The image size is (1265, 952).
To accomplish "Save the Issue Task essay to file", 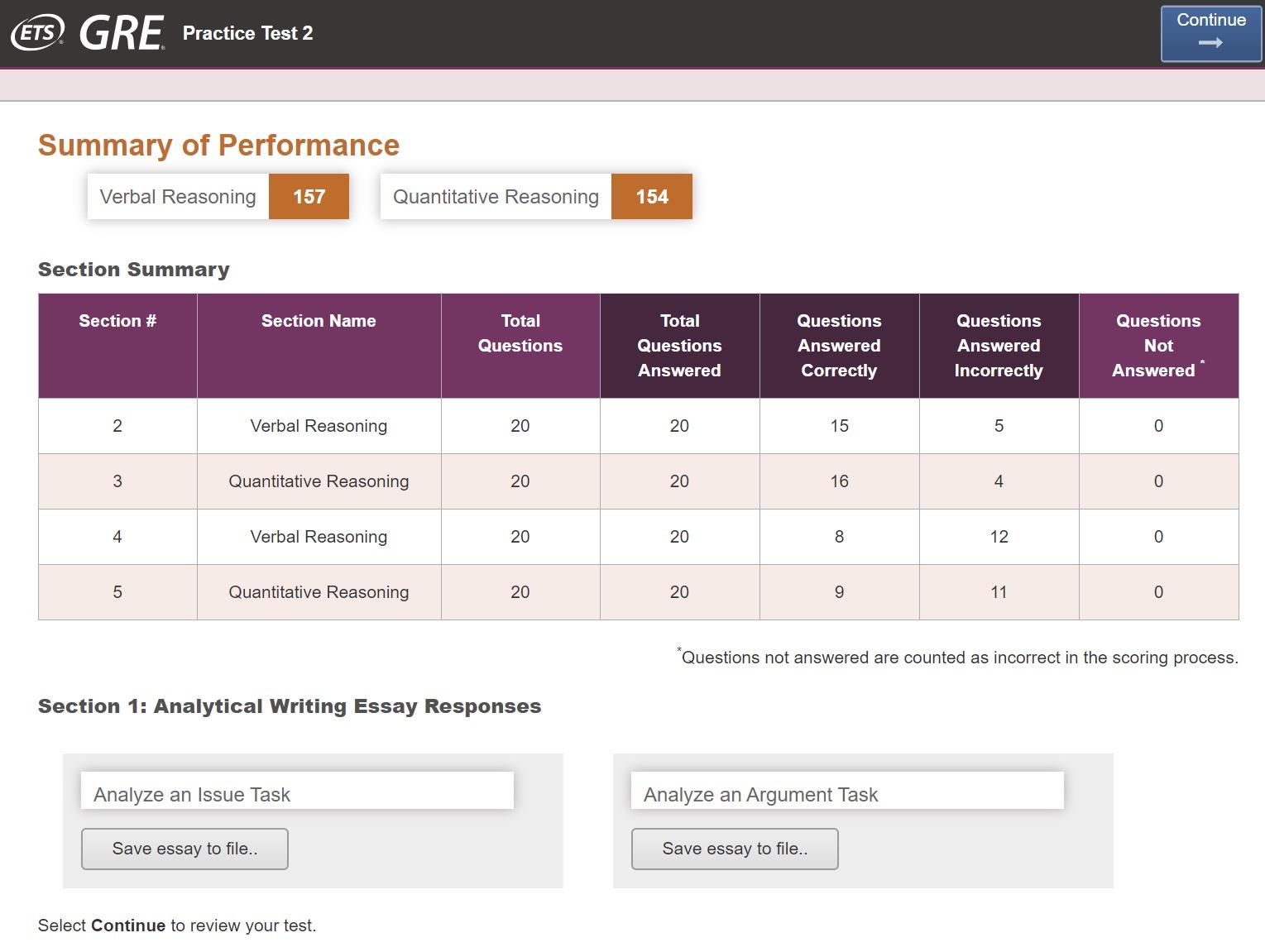I will click(x=184, y=849).
